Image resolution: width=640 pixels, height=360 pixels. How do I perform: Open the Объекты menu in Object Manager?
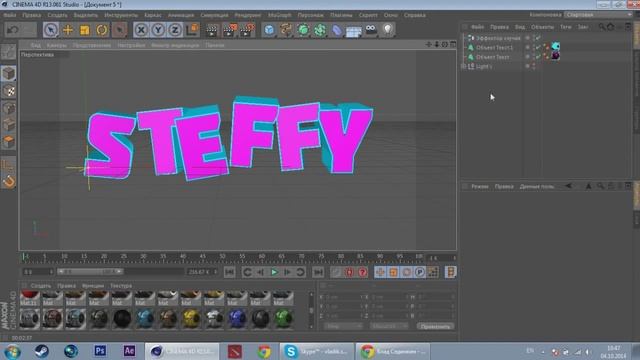click(x=542, y=27)
